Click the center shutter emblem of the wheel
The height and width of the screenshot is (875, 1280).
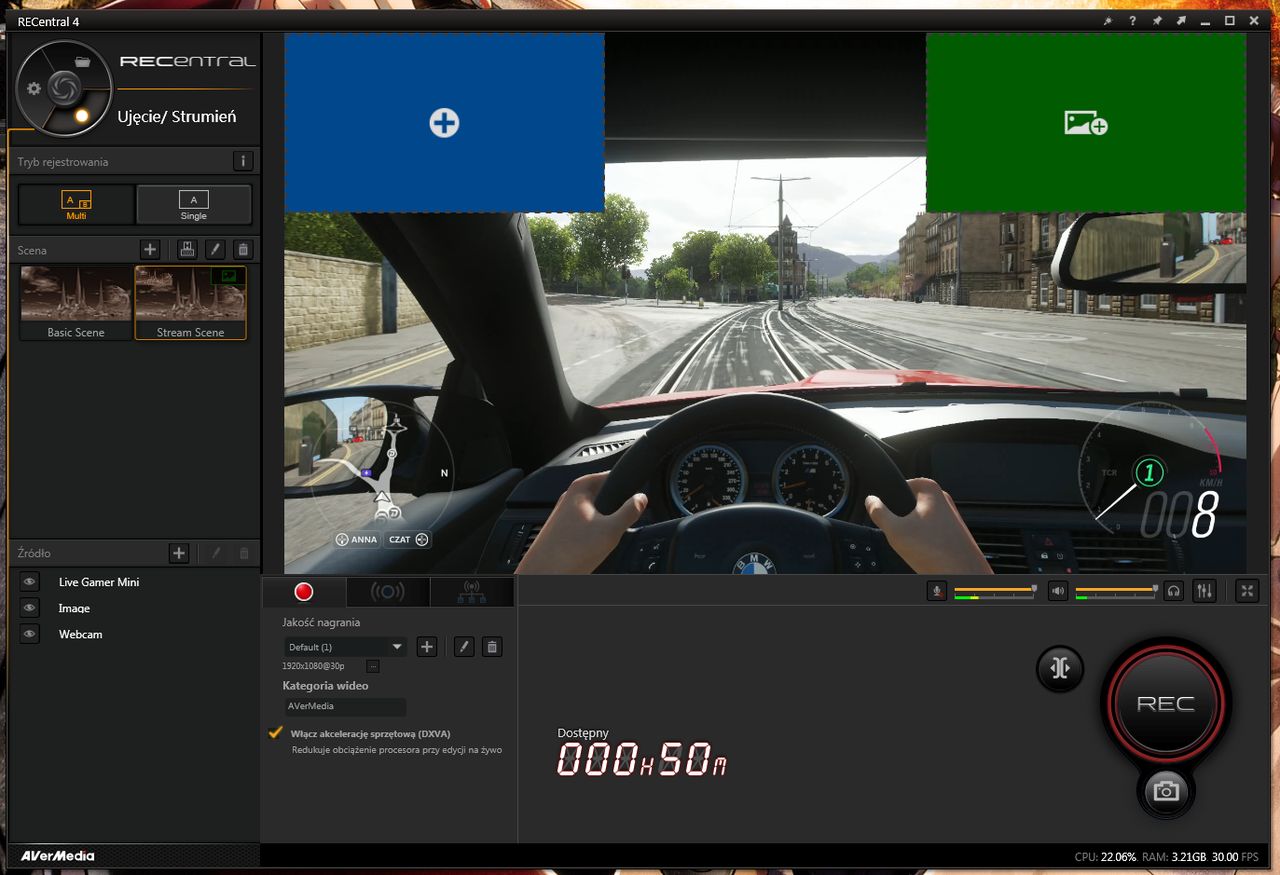64,88
